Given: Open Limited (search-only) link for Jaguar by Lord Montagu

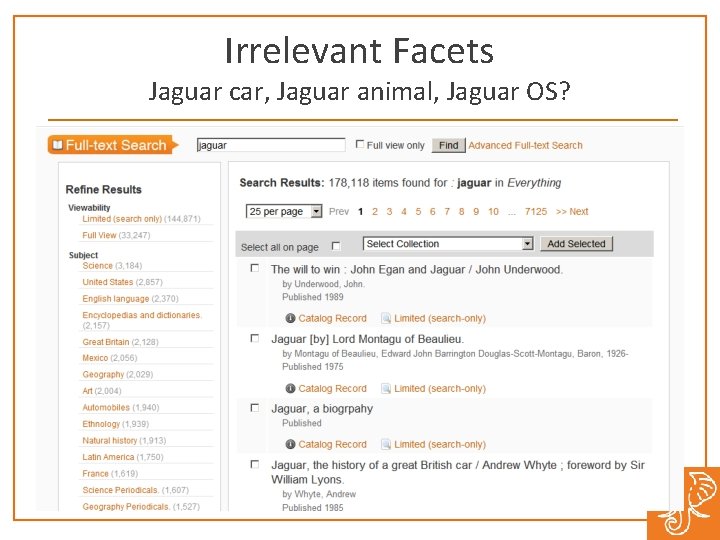Looking at the screenshot, I should 440,388.
